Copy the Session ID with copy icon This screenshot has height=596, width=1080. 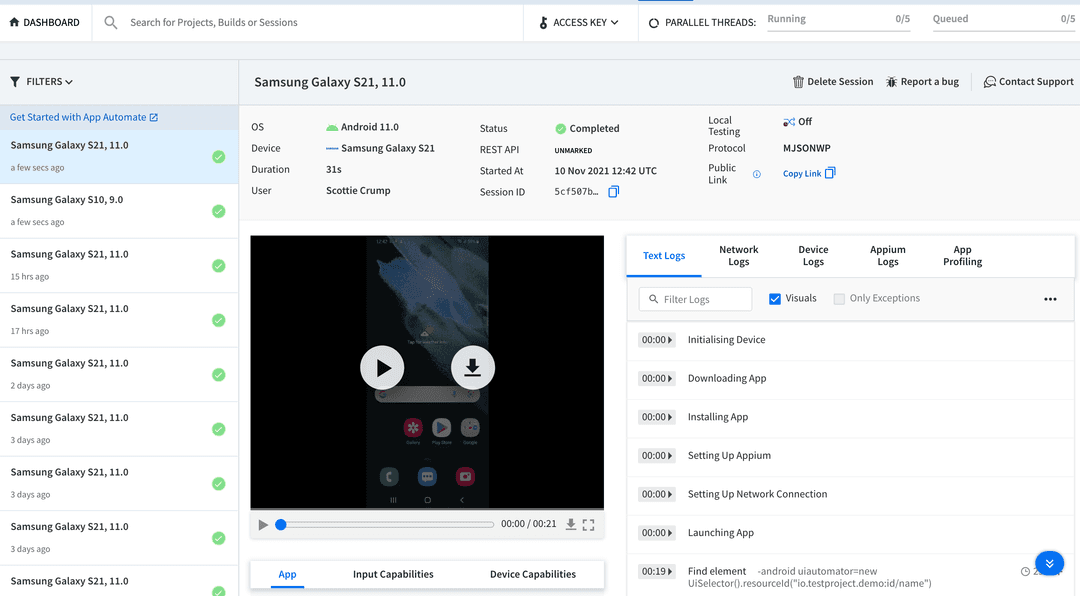tap(614, 191)
